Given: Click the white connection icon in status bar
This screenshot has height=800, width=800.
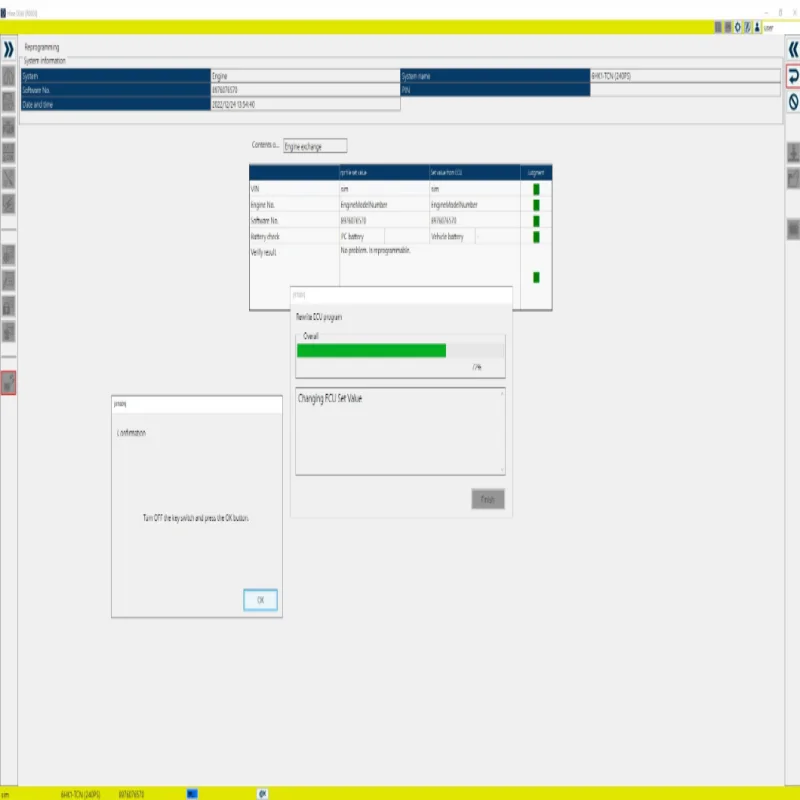Looking at the screenshot, I should coord(262,794).
